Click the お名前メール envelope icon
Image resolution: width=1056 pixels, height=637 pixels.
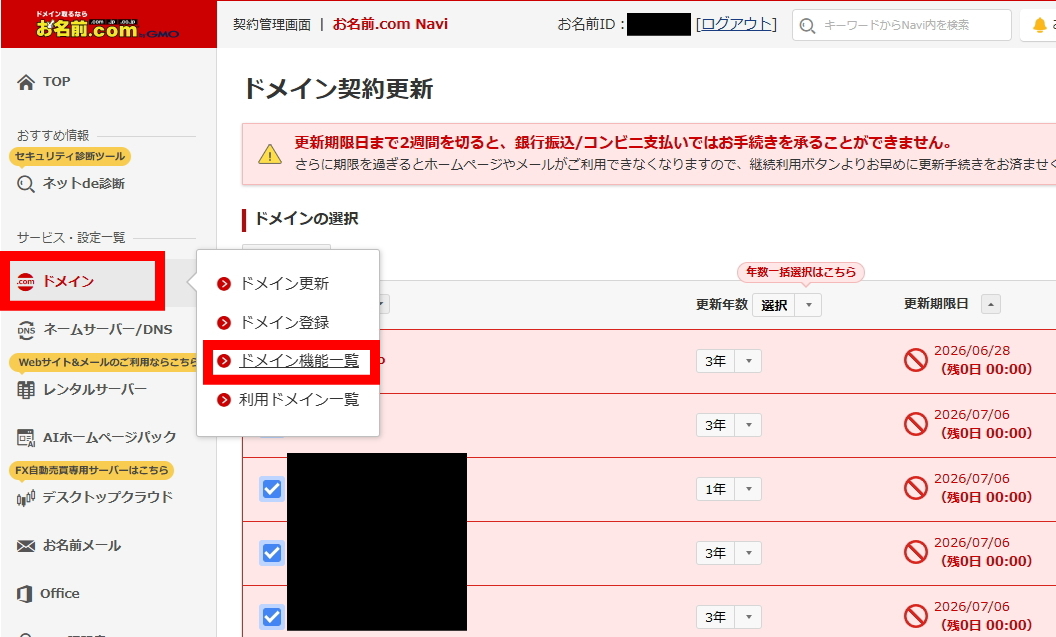(26, 545)
